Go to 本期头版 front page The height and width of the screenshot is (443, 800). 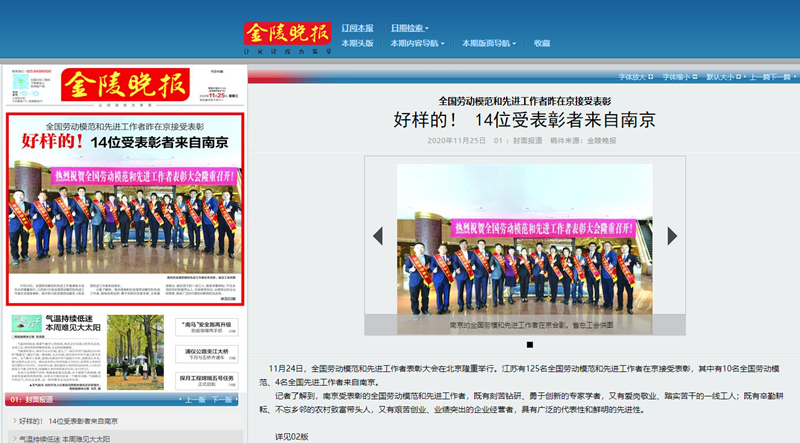357,43
